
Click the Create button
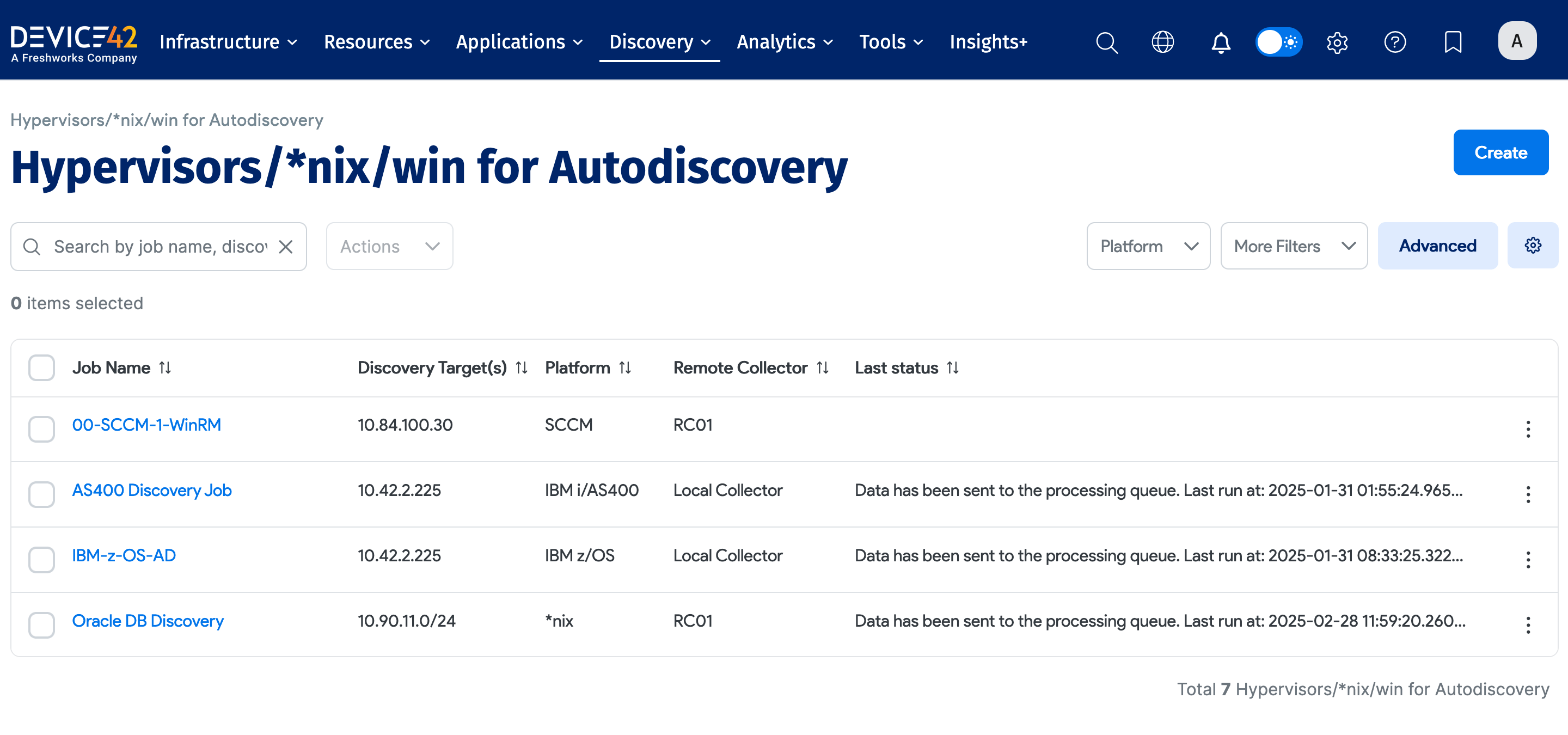1500,152
